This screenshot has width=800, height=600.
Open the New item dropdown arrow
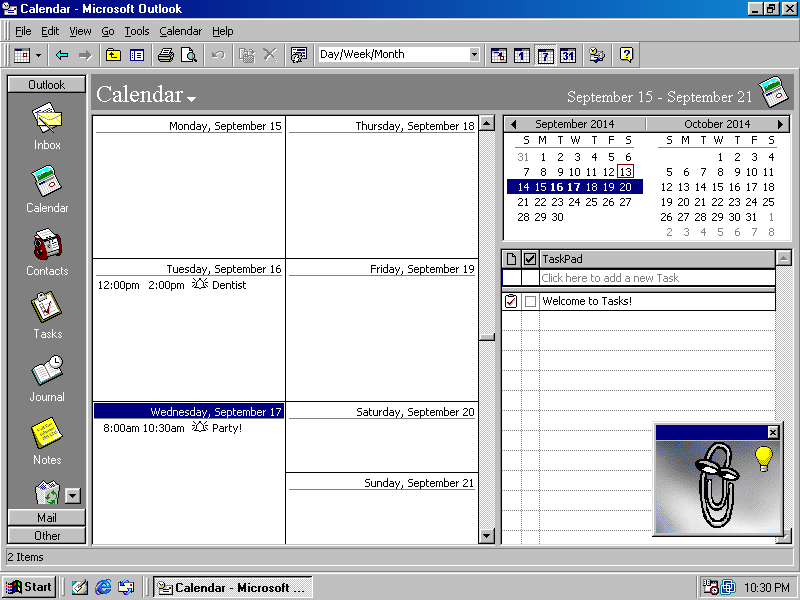point(38,55)
